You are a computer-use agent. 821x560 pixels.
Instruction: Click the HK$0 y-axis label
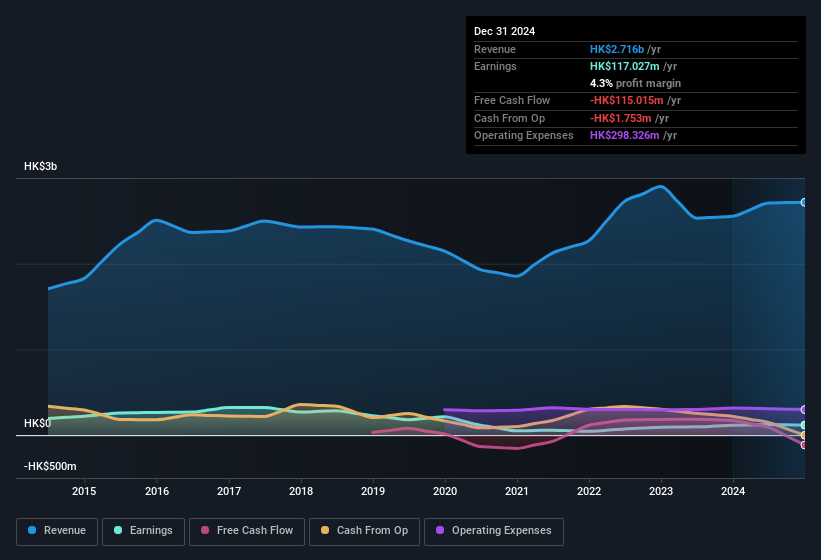pos(37,423)
